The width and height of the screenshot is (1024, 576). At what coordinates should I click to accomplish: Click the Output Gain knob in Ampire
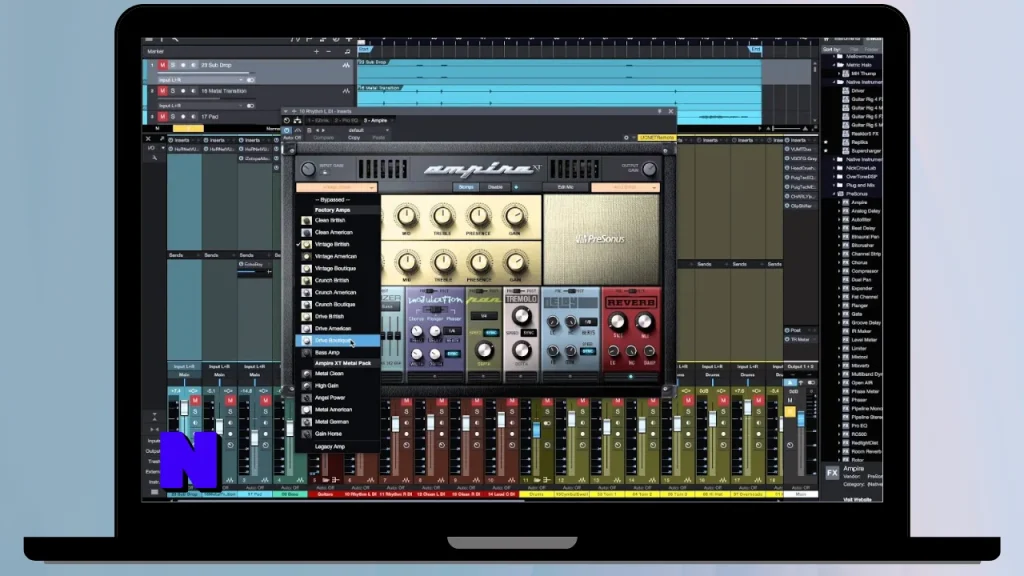tap(648, 169)
